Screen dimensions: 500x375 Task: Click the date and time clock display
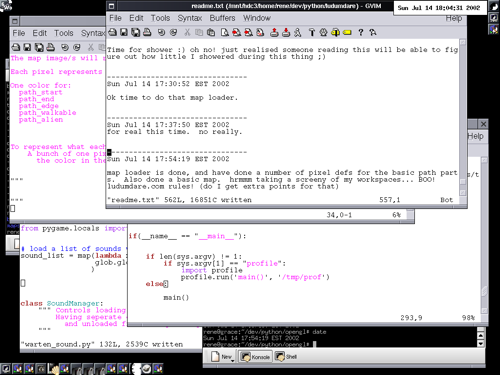(439, 8)
